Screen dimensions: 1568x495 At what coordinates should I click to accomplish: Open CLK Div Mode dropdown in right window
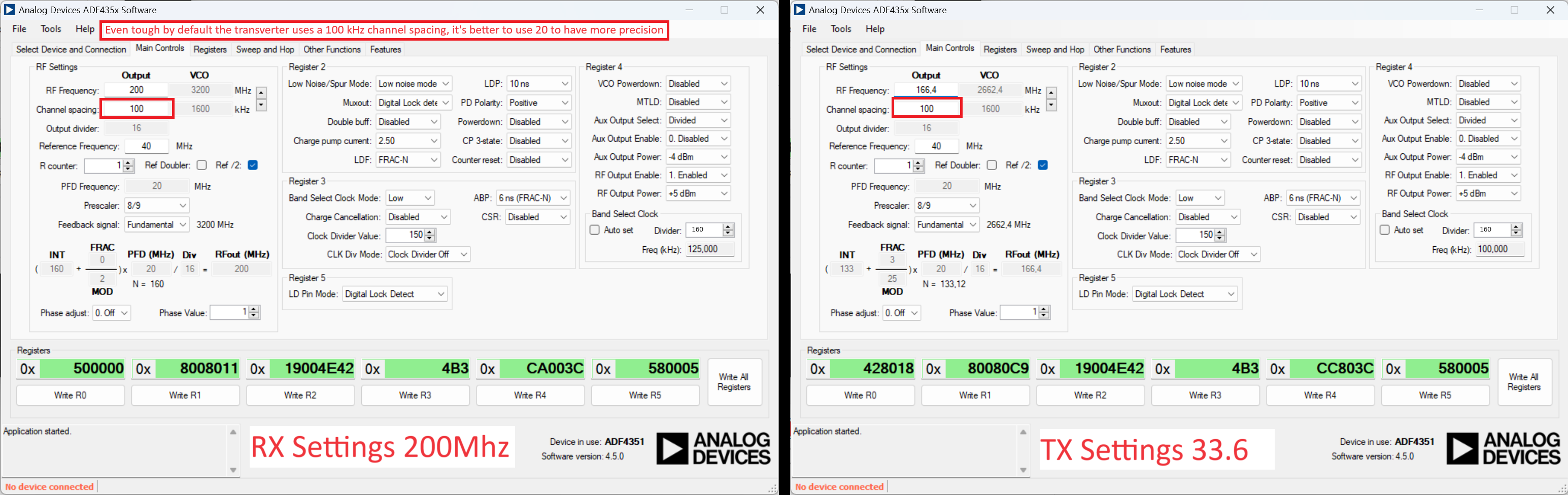[1217, 254]
